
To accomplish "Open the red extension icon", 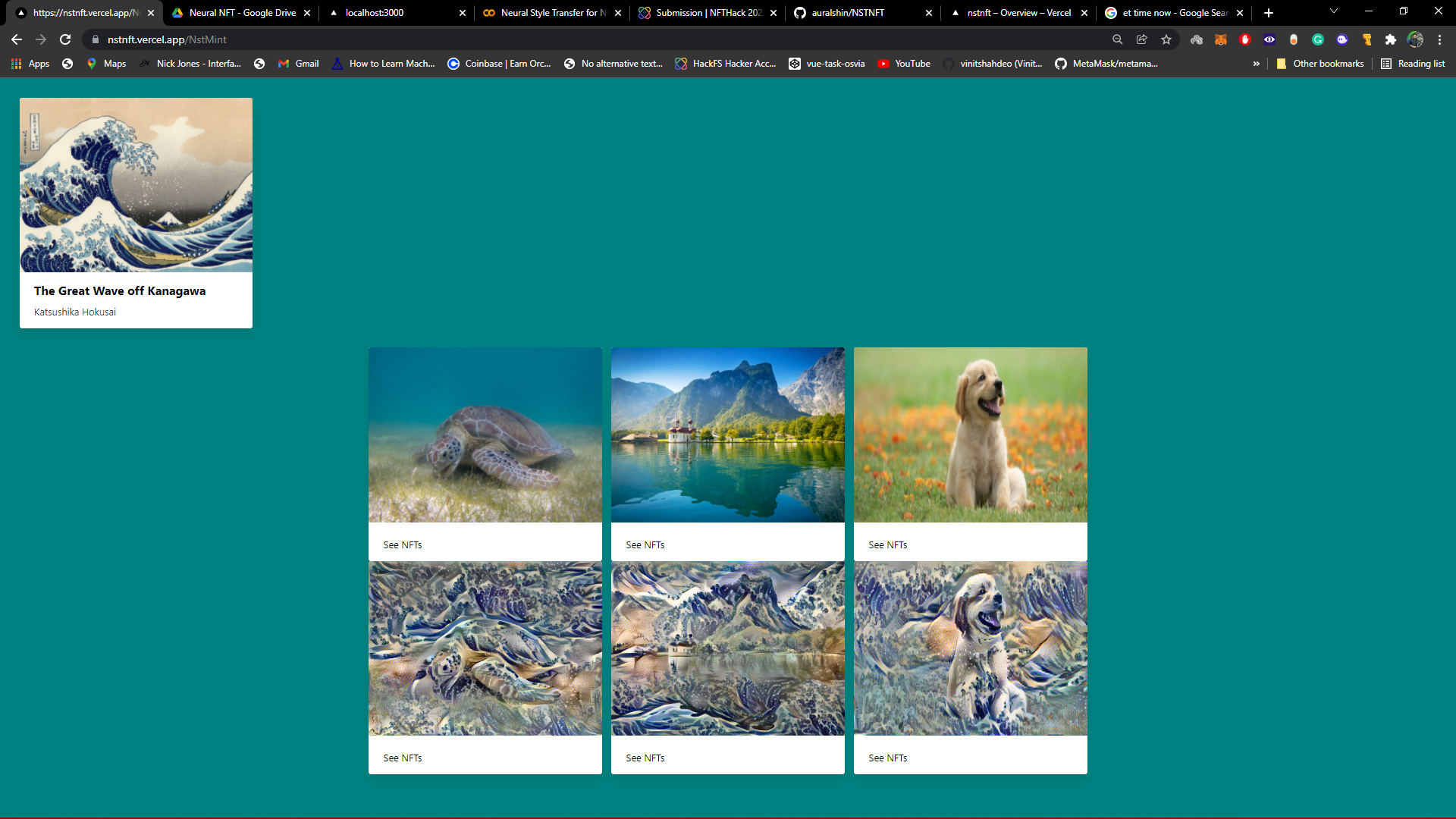I will [x=1245, y=39].
